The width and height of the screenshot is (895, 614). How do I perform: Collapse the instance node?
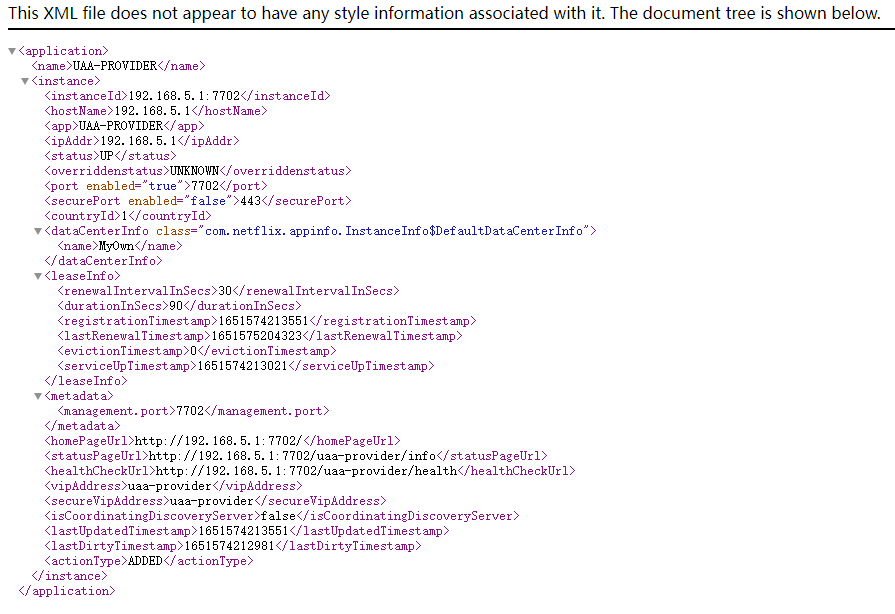click(25, 81)
